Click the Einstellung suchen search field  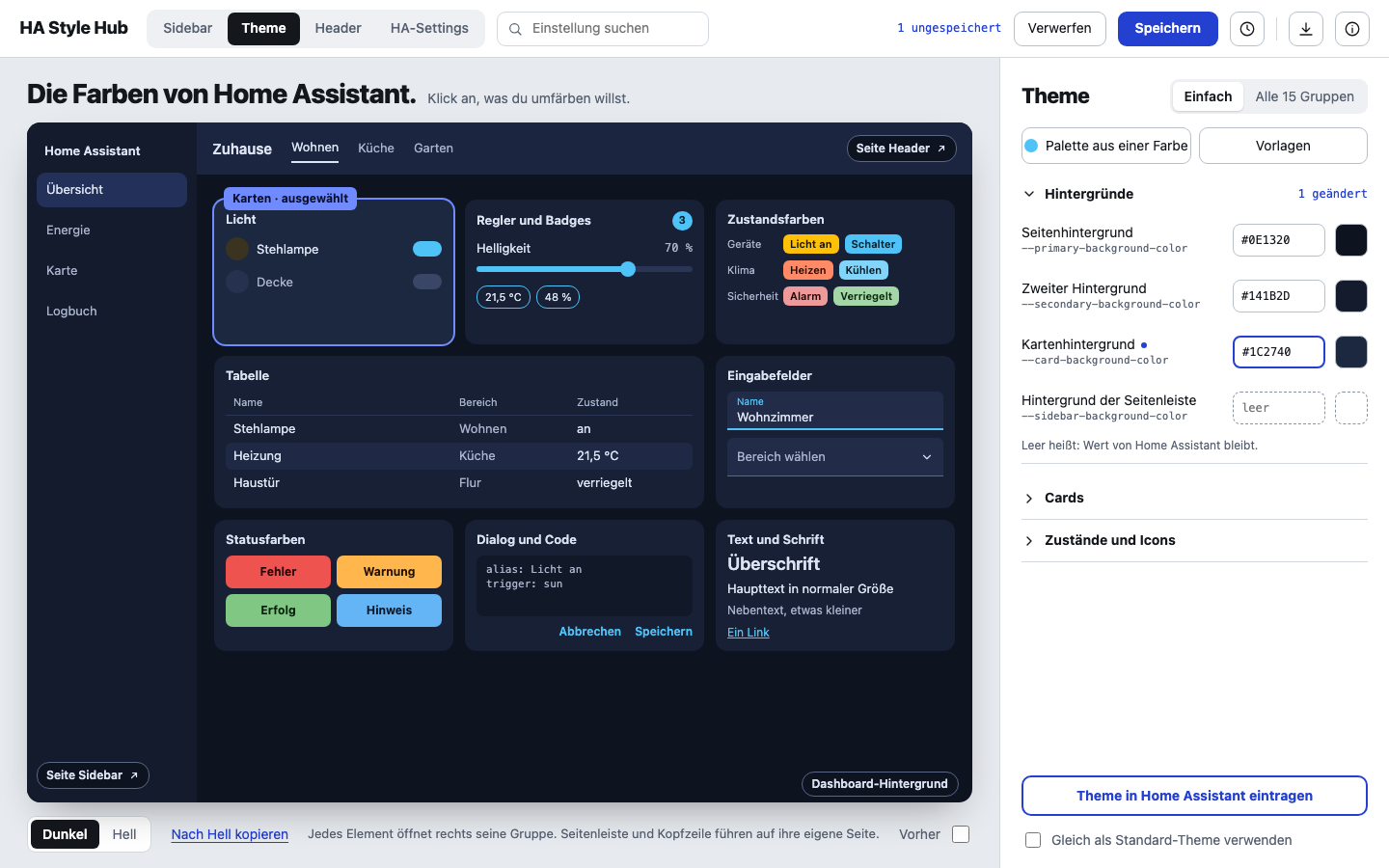603,29
